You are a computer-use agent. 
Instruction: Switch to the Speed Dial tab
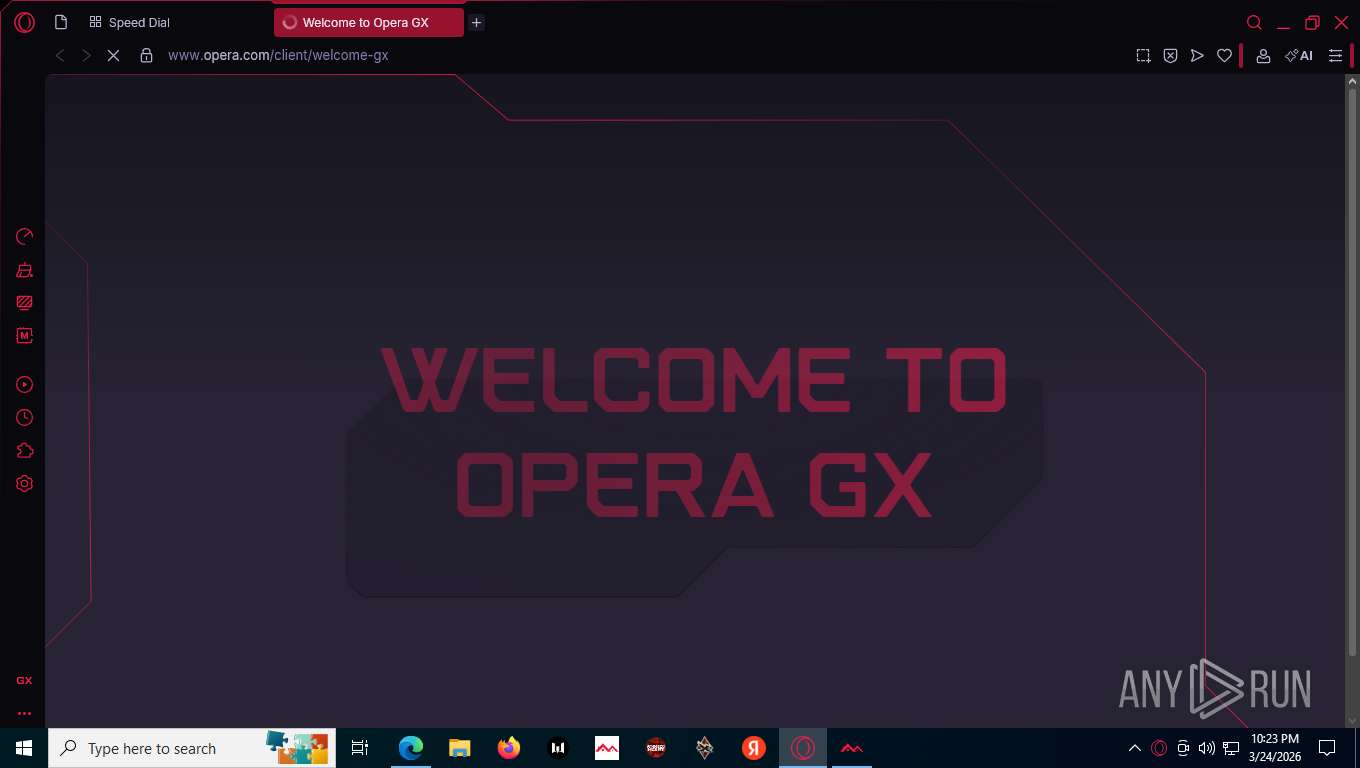(130, 22)
